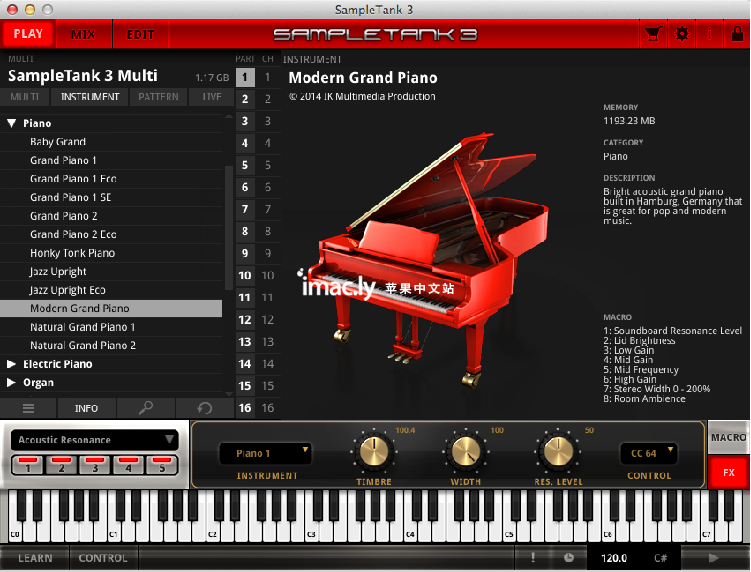The image size is (751, 572).
Task: Click macro '8: Room Ambience'
Action: pos(644,399)
